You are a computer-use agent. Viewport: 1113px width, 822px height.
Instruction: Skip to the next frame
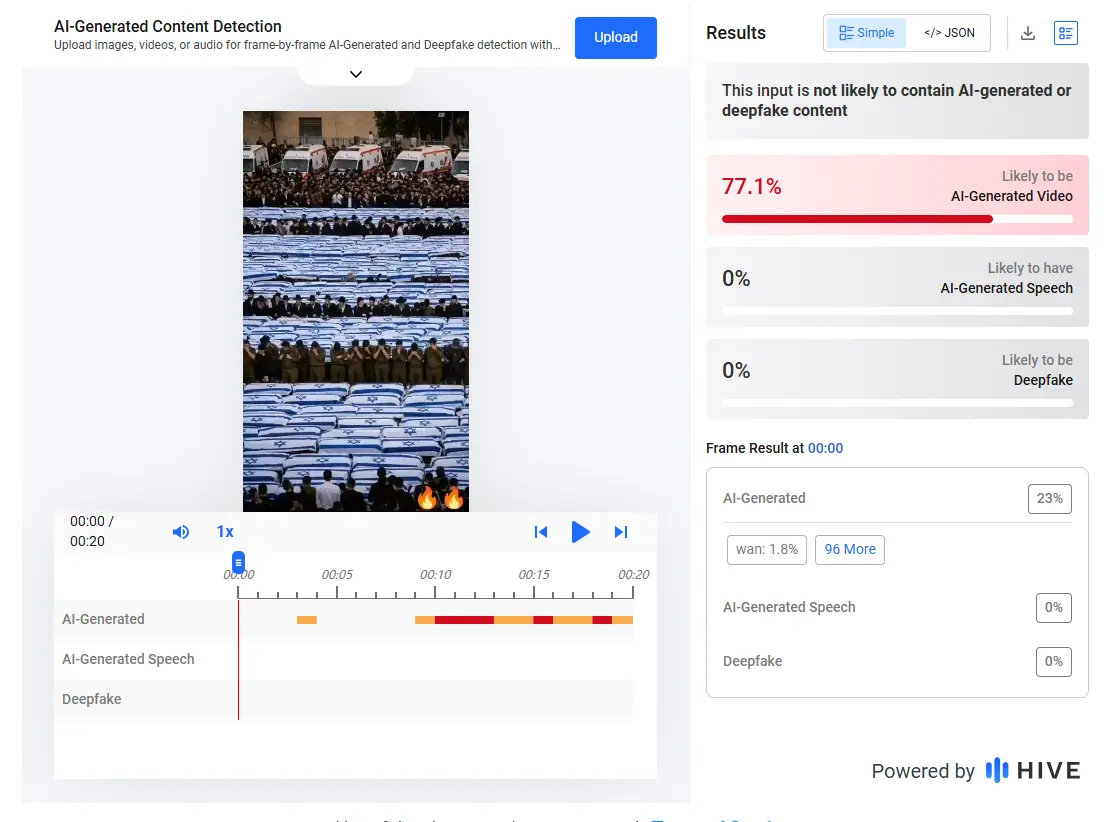(621, 532)
